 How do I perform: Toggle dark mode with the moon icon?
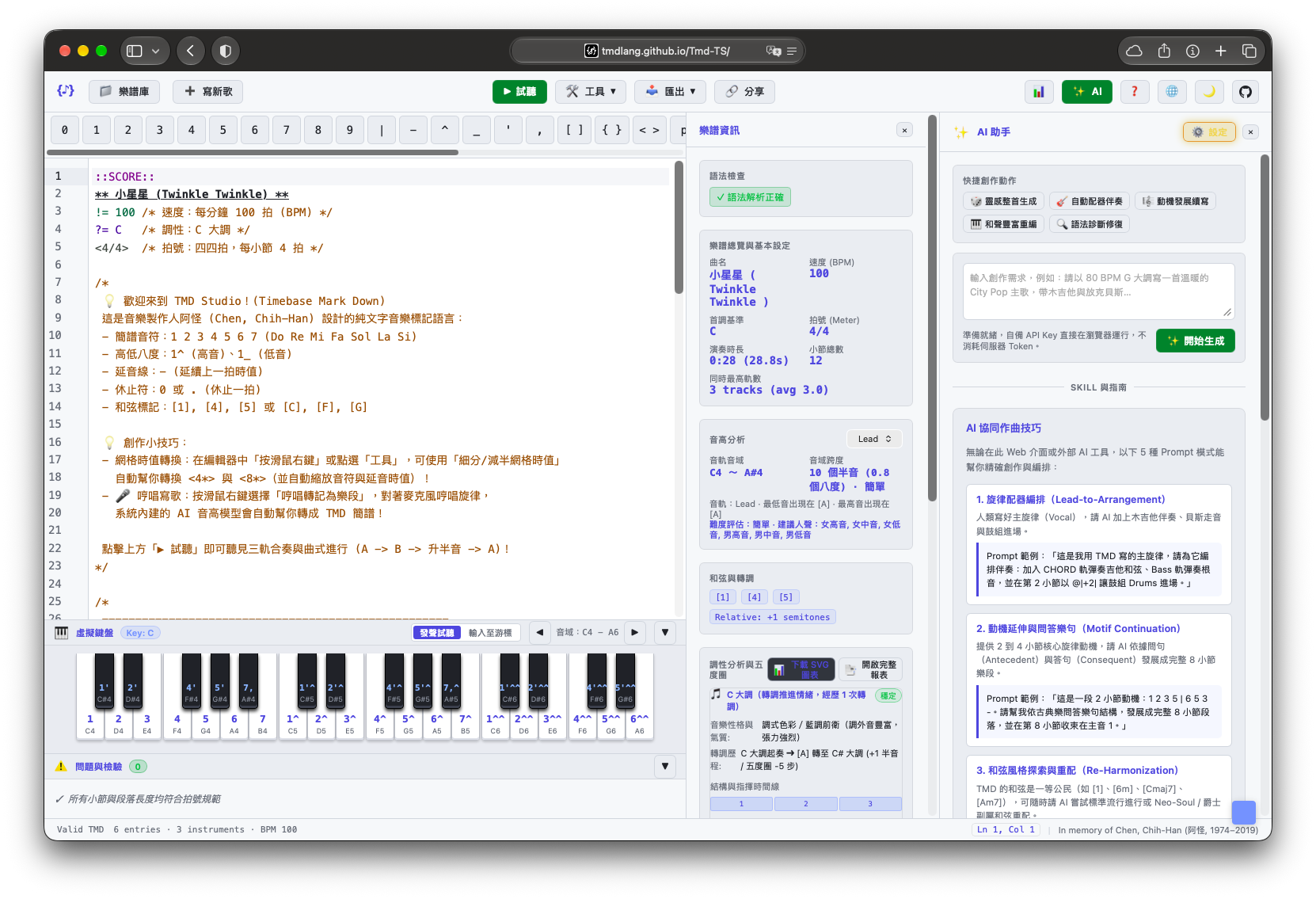pyautogui.click(x=1209, y=92)
